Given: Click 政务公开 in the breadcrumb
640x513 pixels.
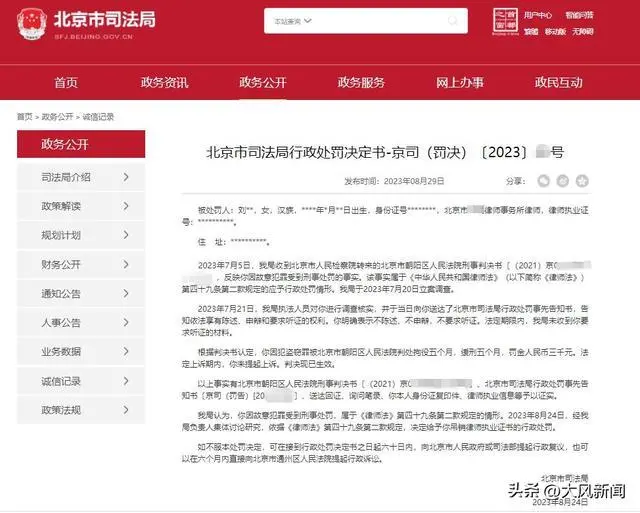Looking at the screenshot, I should (57, 117).
